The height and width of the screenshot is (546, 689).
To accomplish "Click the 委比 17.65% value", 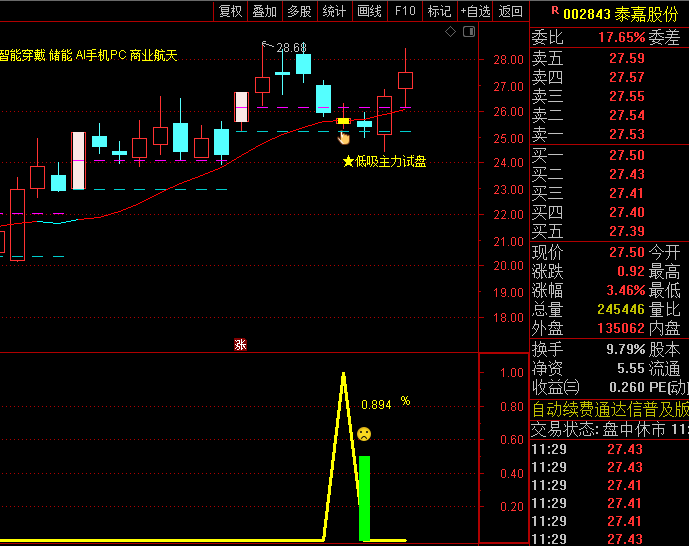I will coord(622,37).
